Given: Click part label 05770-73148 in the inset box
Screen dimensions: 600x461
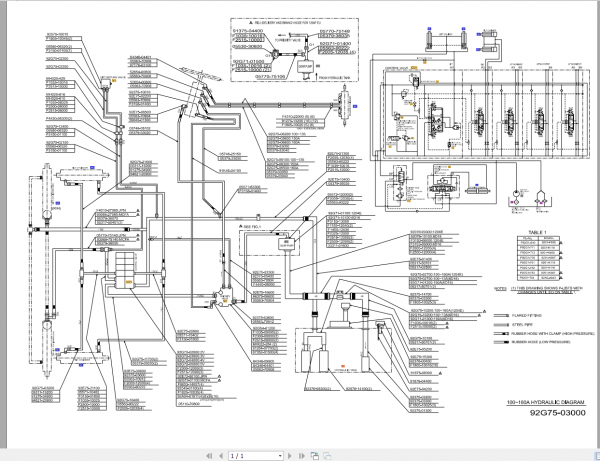Looking at the screenshot, I should 334,32.
